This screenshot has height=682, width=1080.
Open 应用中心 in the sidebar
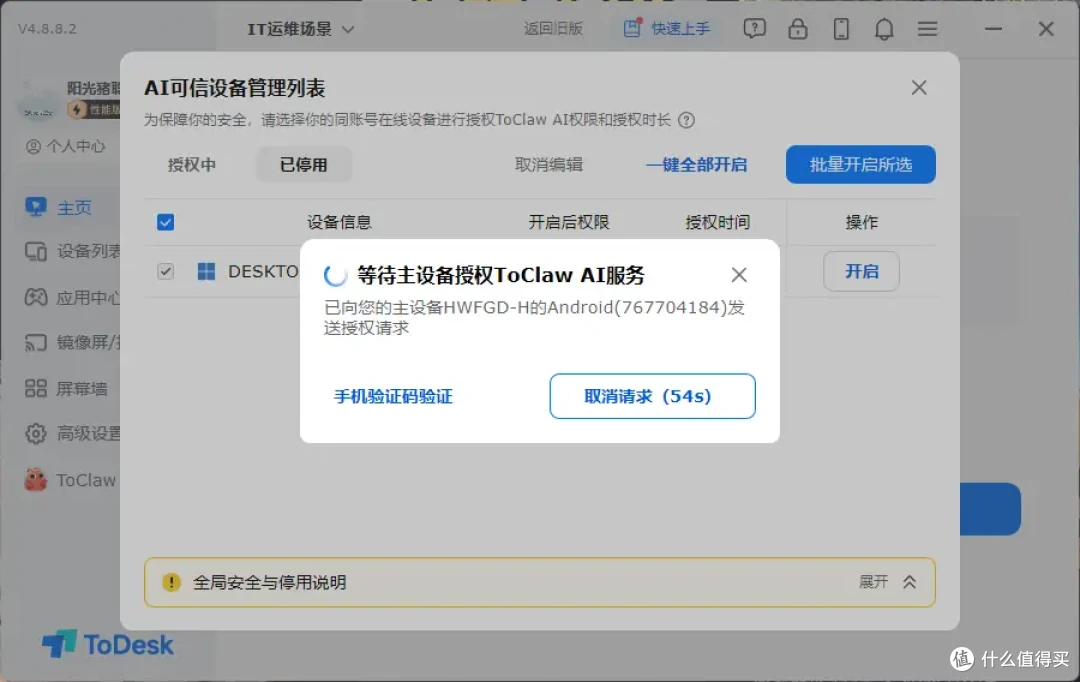pyautogui.click(x=72, y=298)
